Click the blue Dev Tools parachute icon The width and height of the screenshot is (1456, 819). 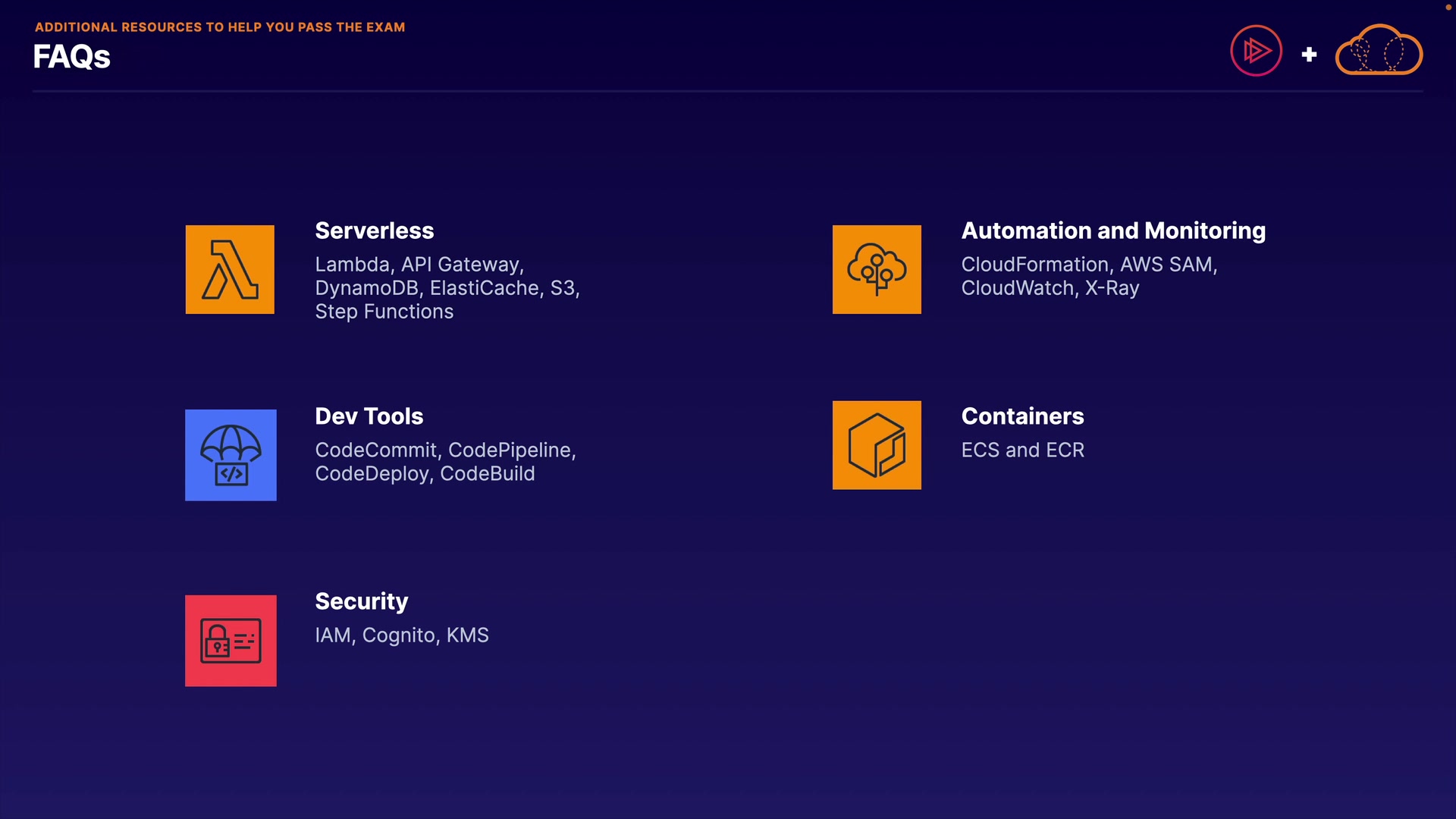(x=231, y=455)
